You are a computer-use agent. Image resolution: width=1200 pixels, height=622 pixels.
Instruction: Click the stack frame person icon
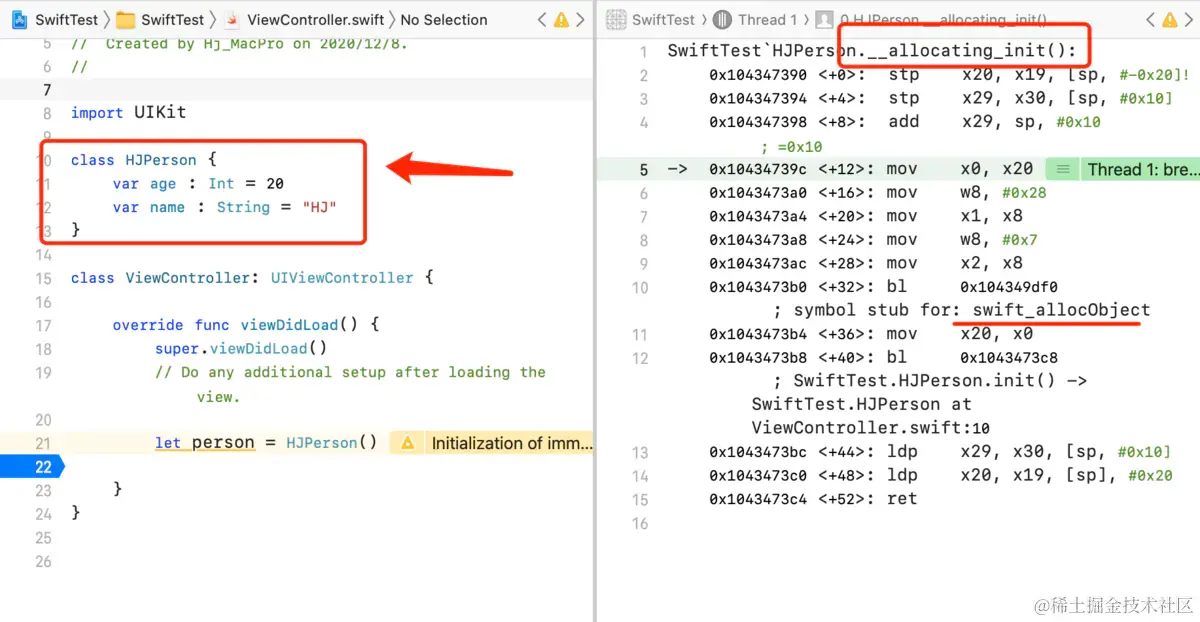pos(824,20)
